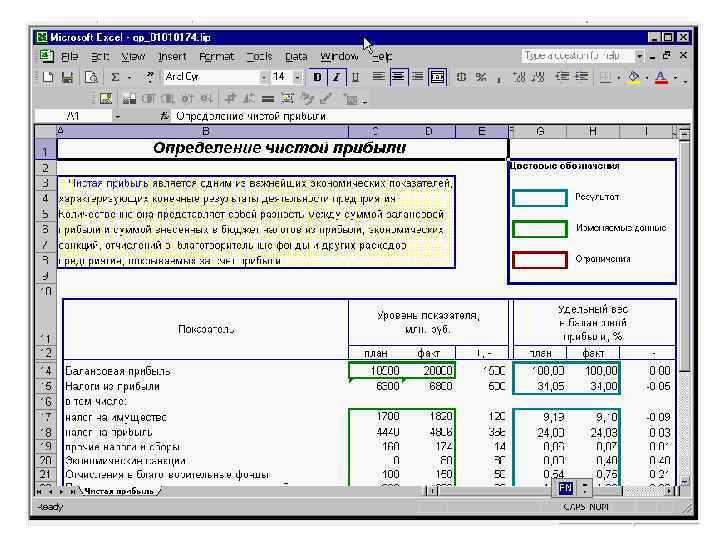Open help question box dropdown
The width and height of the screenshot is (720, 540).
click(x=639, y=56)
